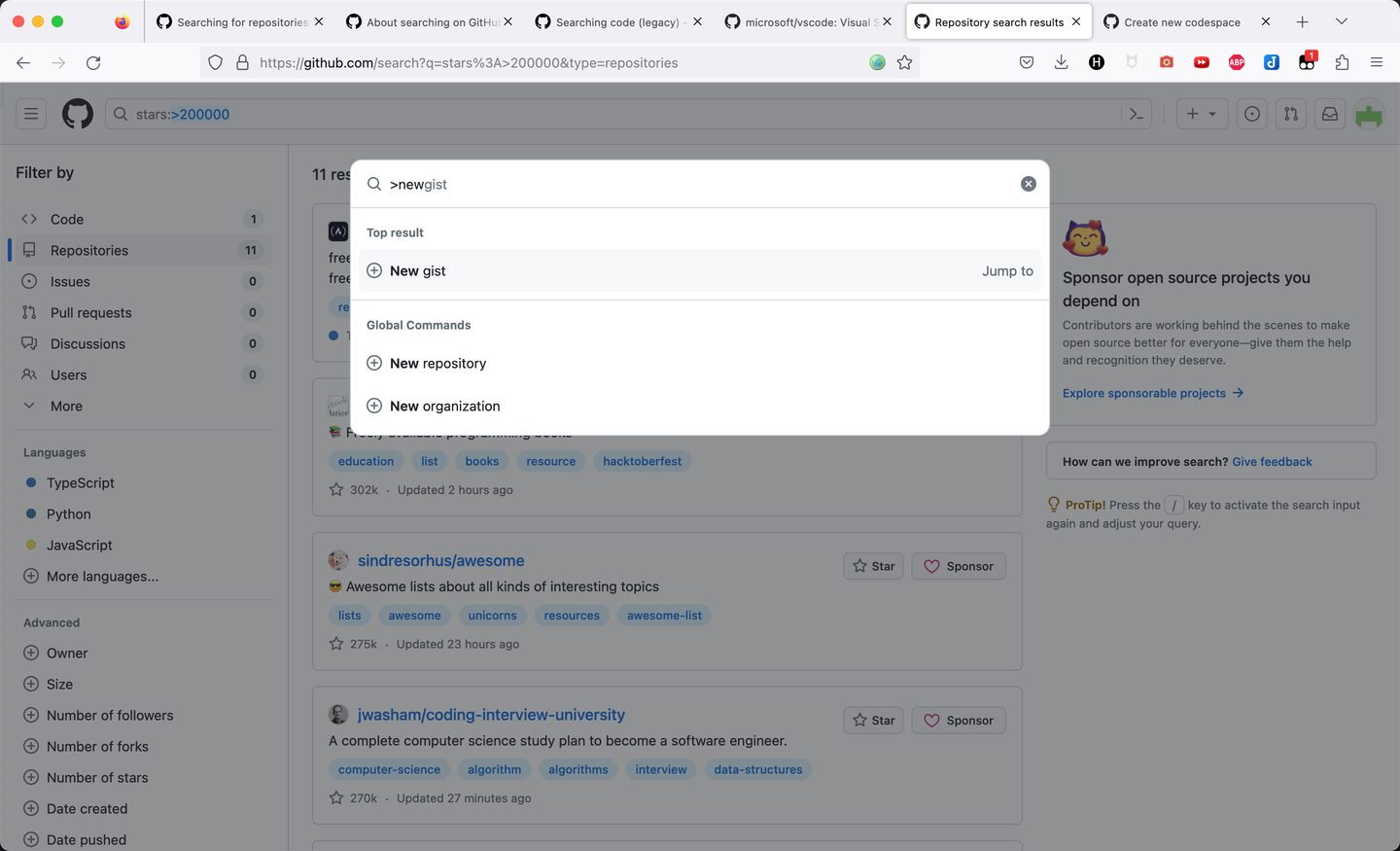The height and width of the screenshot is (851, 1400).
Task: Open the Adblock Plus extension icon
Action: coord(1237,62)
